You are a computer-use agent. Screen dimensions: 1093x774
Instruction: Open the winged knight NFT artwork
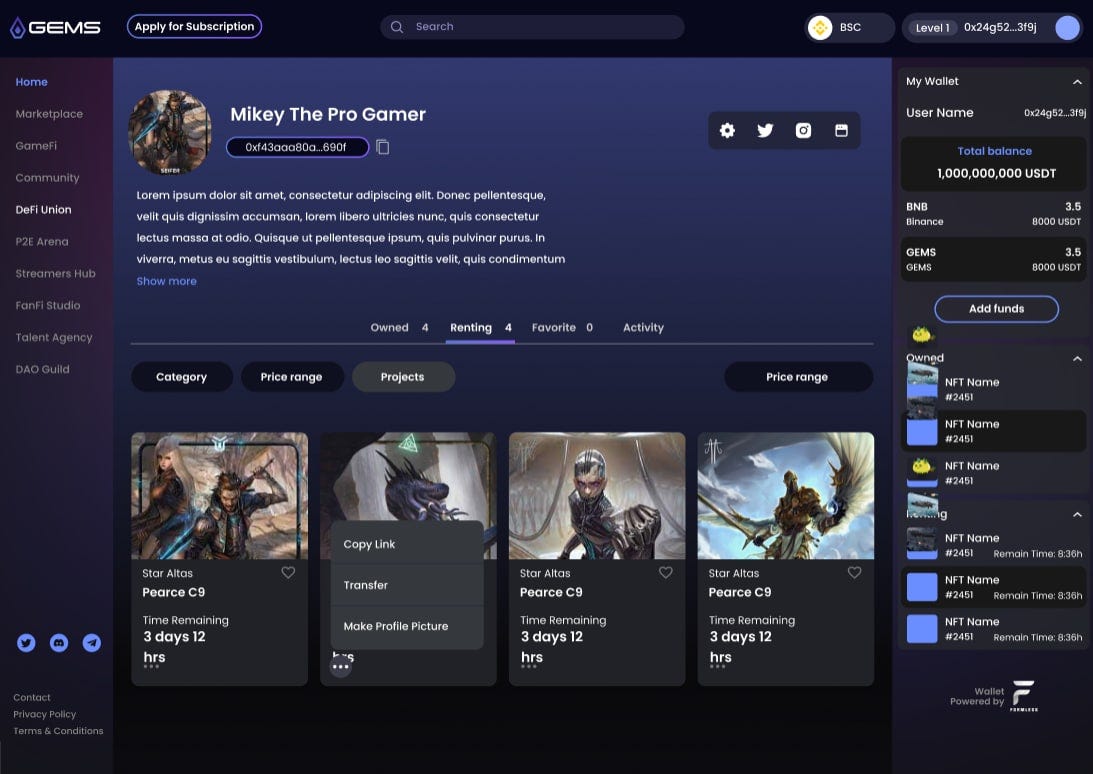(786, 496)
